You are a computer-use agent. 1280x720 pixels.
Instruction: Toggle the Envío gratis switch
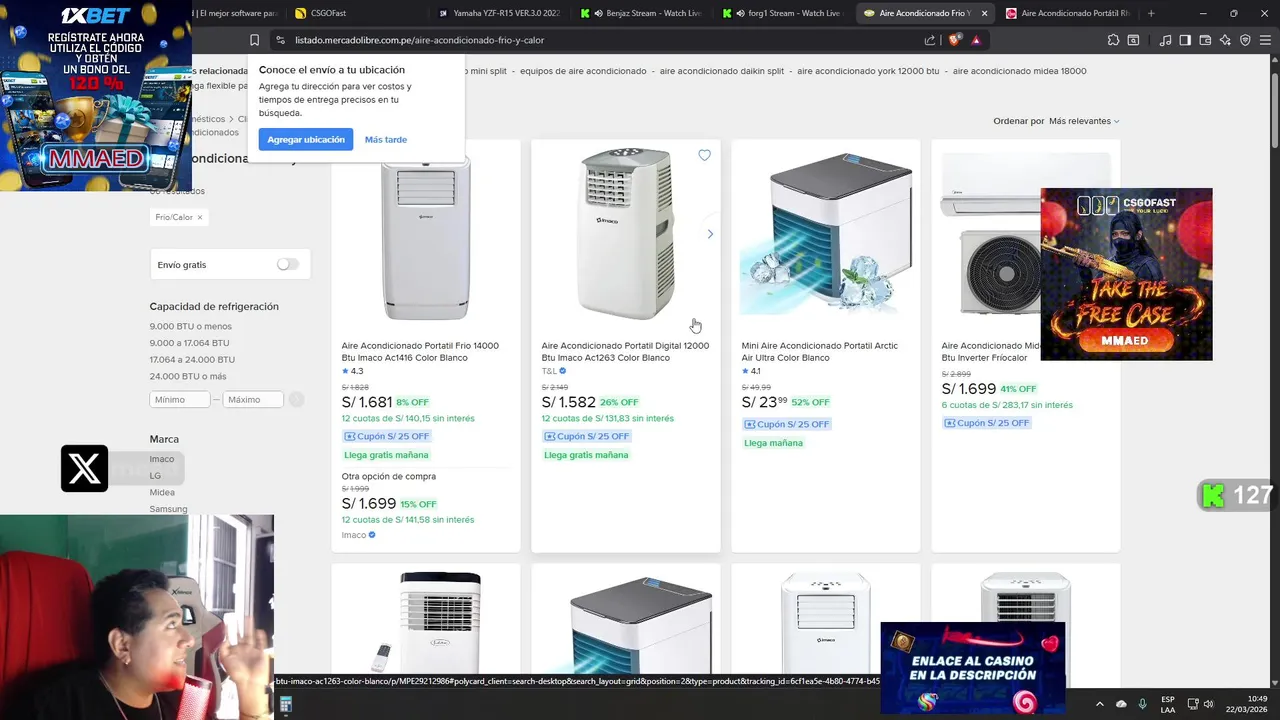pyautogui.click(x=288, y=264)
